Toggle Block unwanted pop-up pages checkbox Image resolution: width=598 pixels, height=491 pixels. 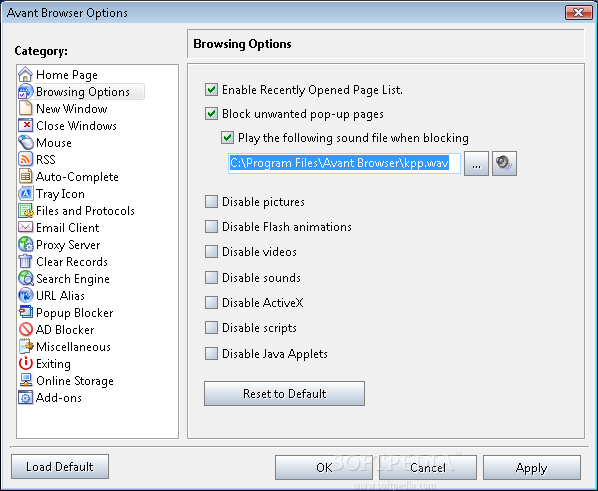coord(211,114)
